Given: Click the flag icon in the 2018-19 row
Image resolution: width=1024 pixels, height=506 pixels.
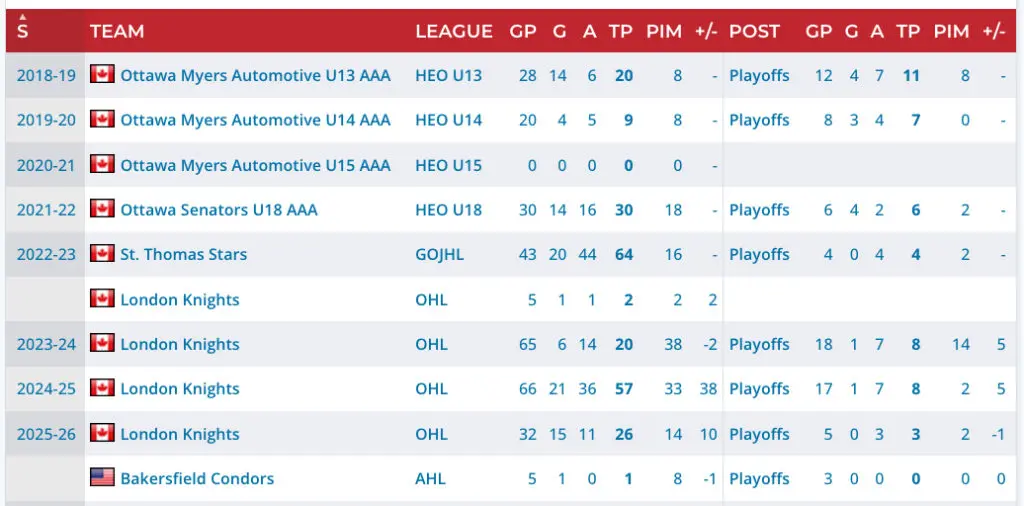Looking at the screenshot, I should point(103,74).
